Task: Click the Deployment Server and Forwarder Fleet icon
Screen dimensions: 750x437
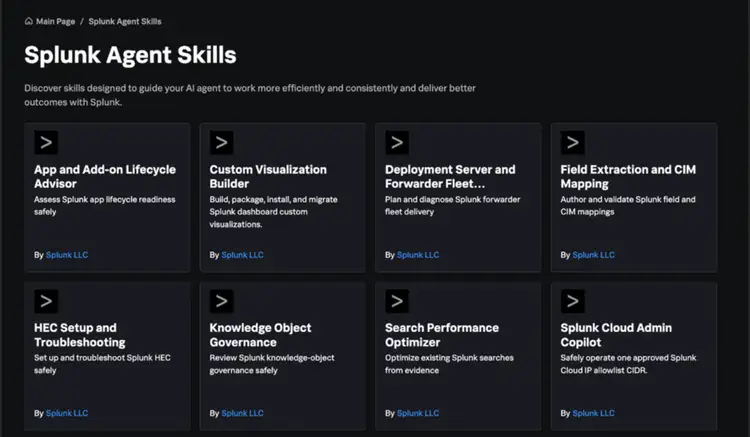Action: point(397,142)
